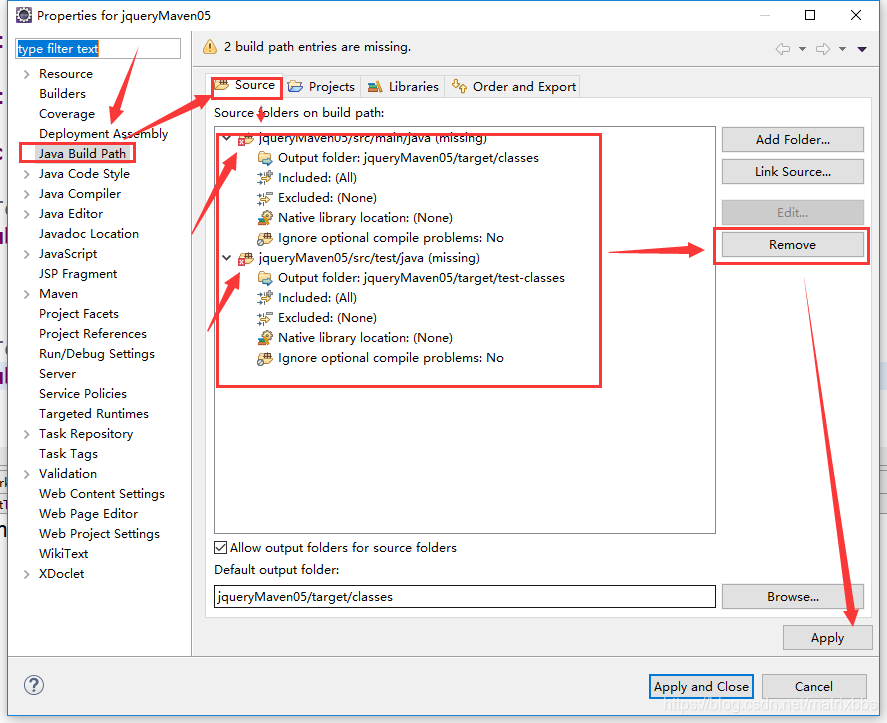The image size is (887, 723).
Task: Expand the Maven category
Action: 27,294
